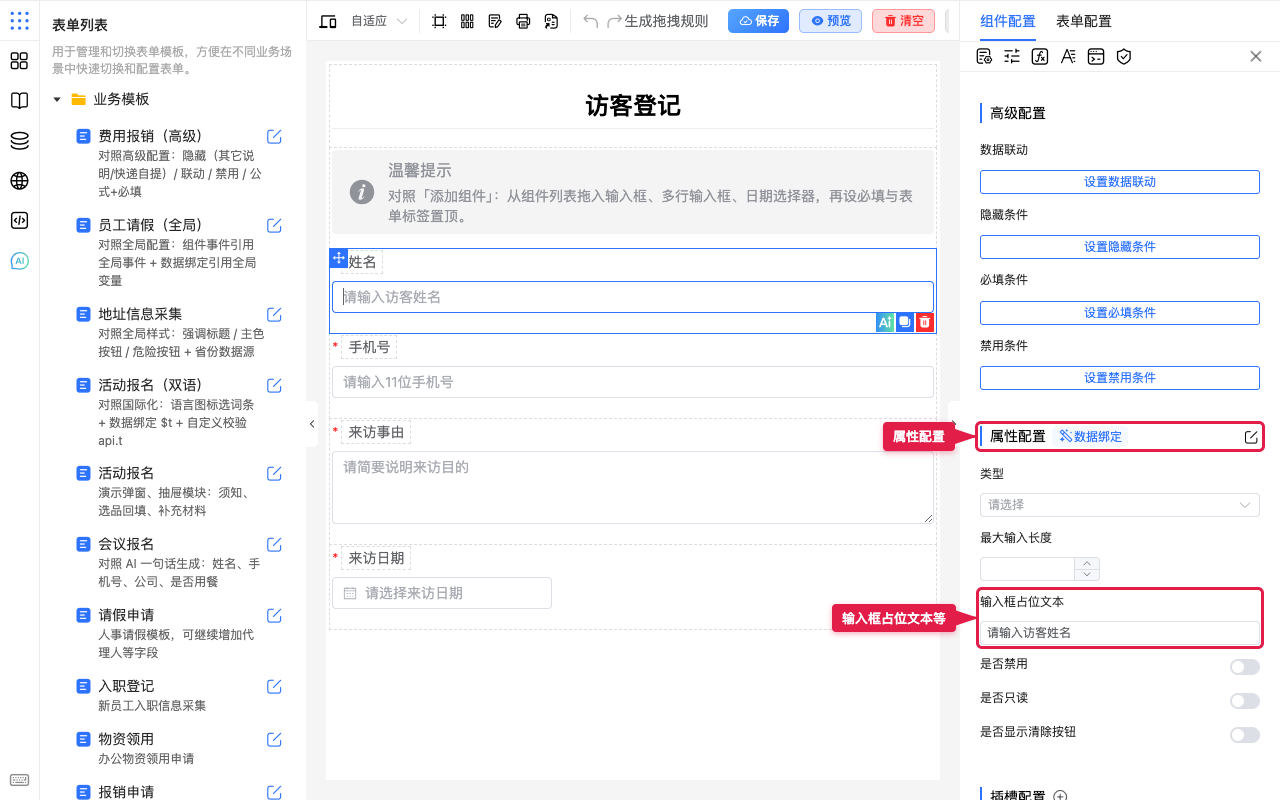Open the database icon in left sidebar
Image resolution: width=1280 pixels, height=800 pixels.
[x=19, y=141]
